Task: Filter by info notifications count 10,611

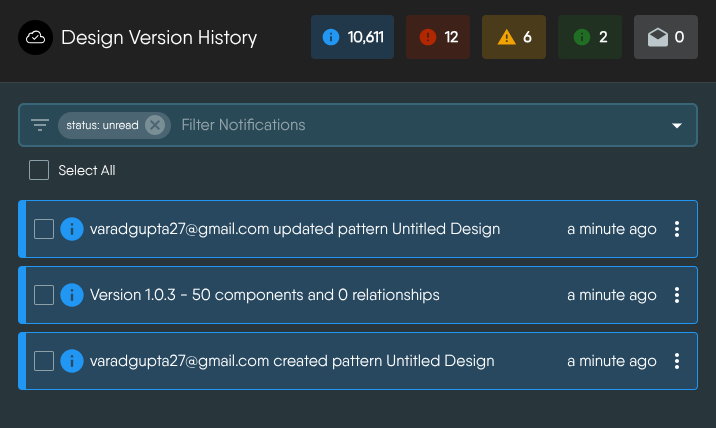Action: click(353, 37)
